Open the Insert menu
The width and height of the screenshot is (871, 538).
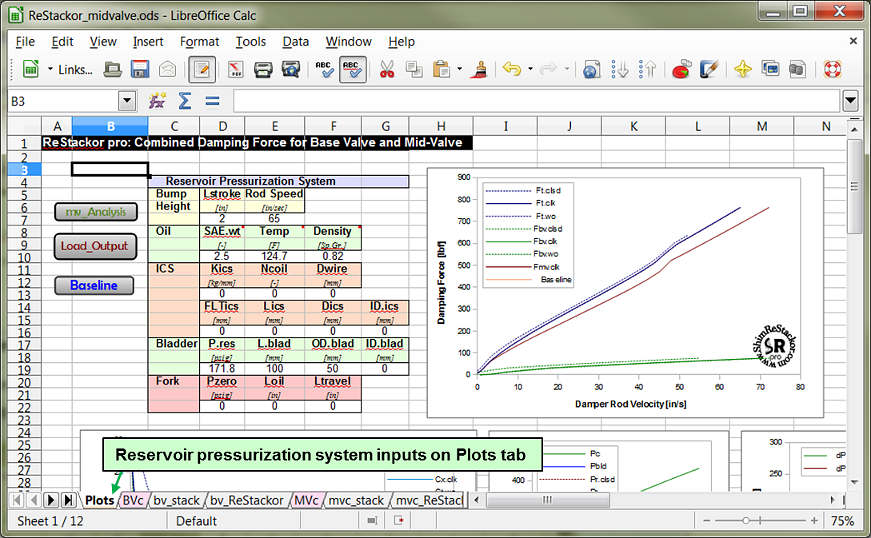pos(148,42)
